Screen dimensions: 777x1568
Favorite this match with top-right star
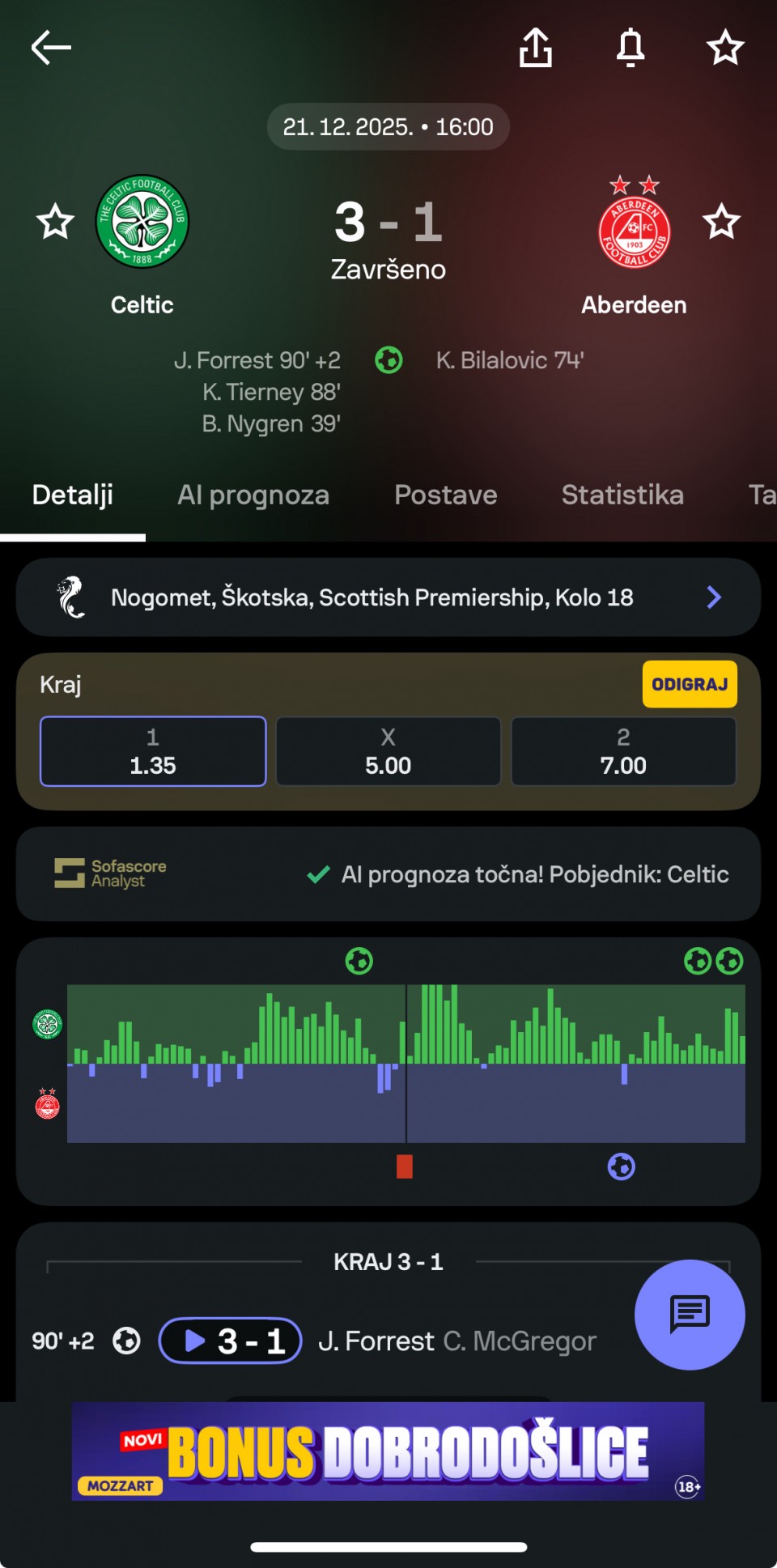tap(725, 48)
